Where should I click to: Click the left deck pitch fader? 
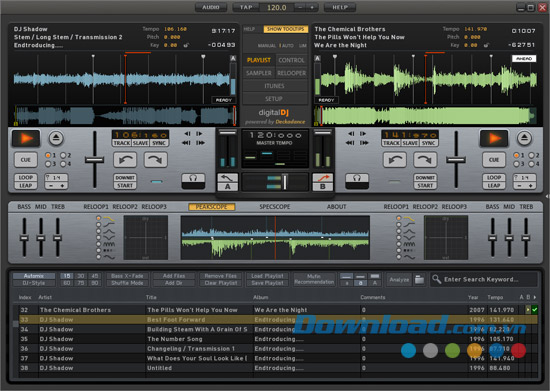94,160
